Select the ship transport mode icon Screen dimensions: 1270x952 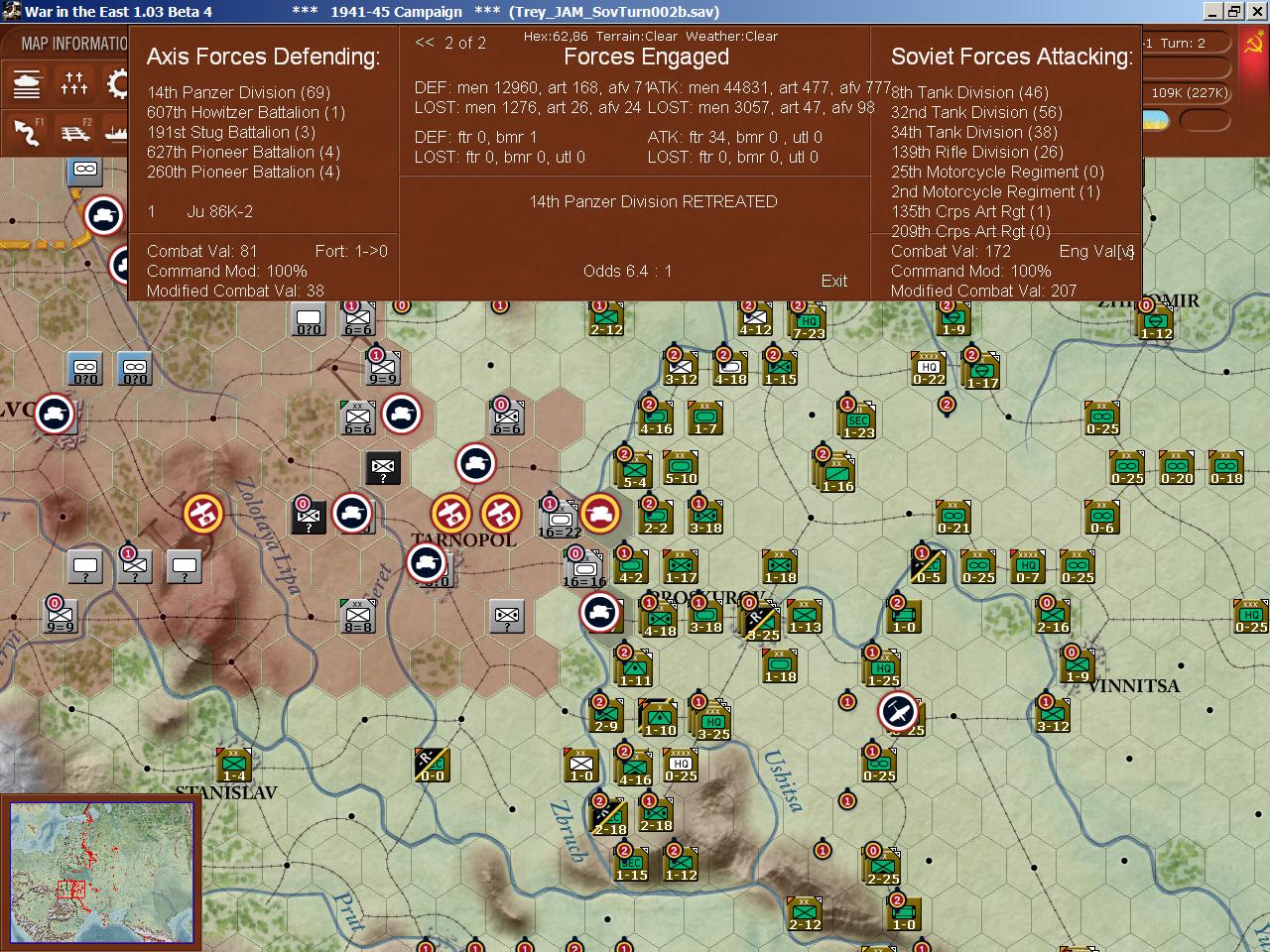117,131
